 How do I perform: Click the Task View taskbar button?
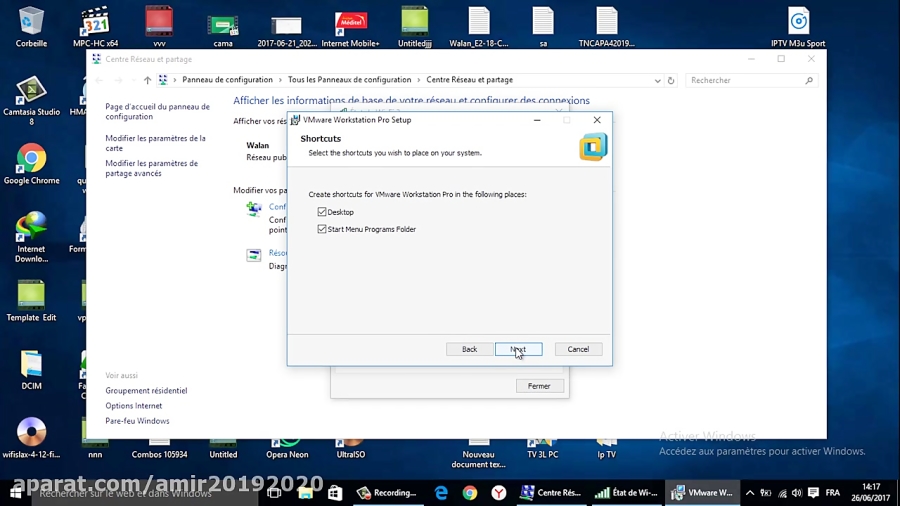click(x=274, y=492)
